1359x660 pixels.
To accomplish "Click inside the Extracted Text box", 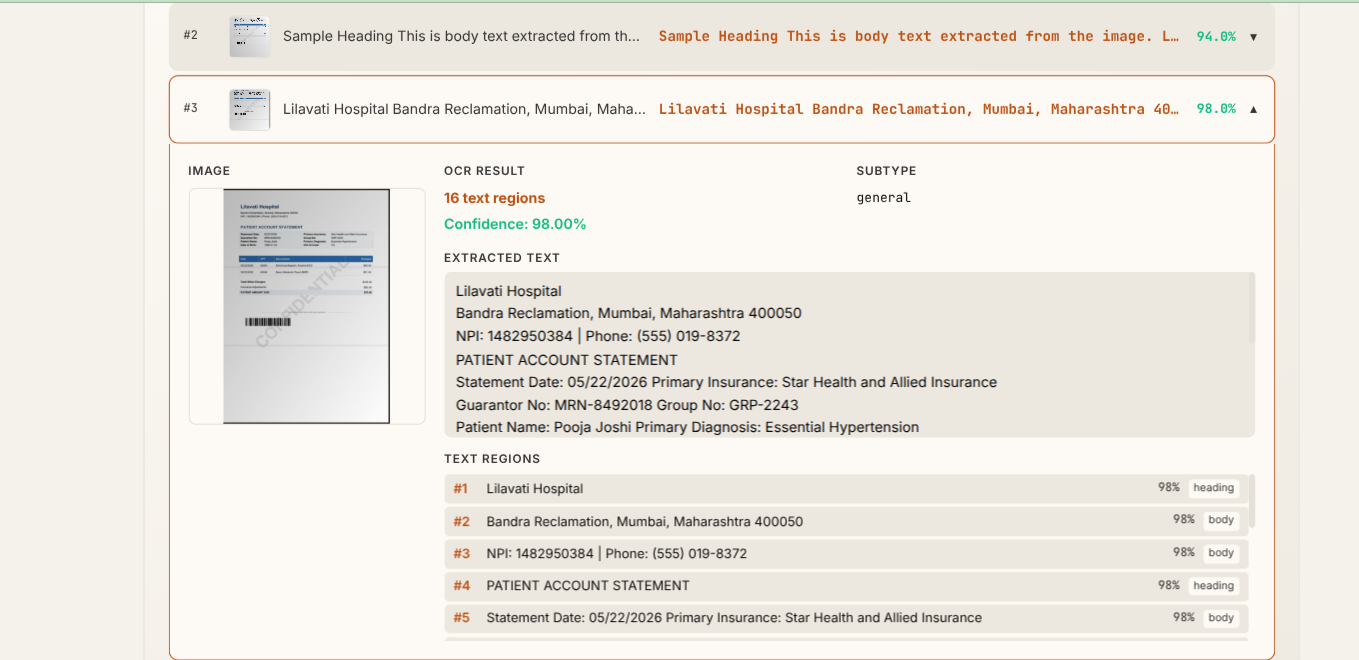I will coord(849,355).
